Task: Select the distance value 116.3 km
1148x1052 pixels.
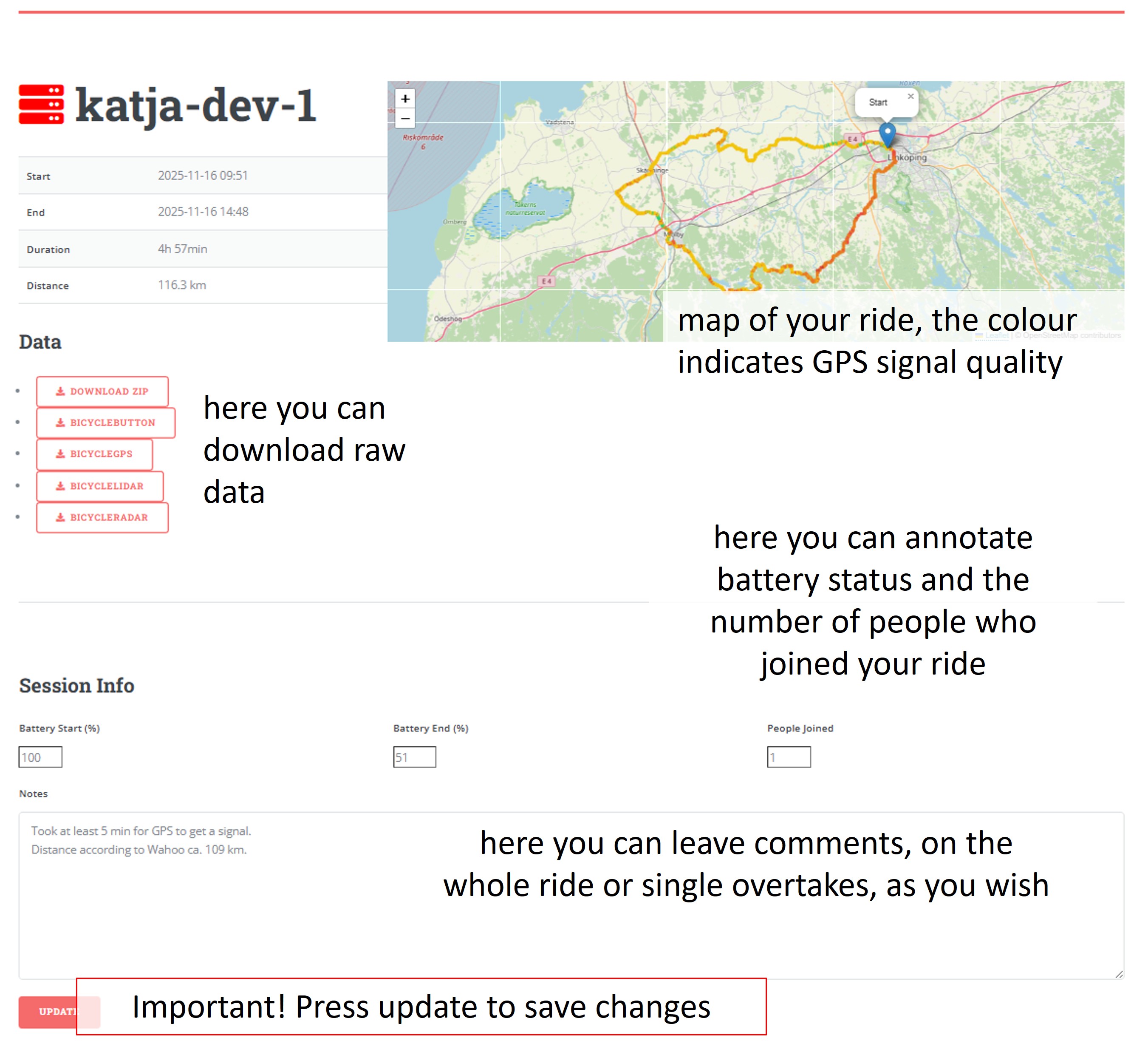Action: click(x=182, y=285)
